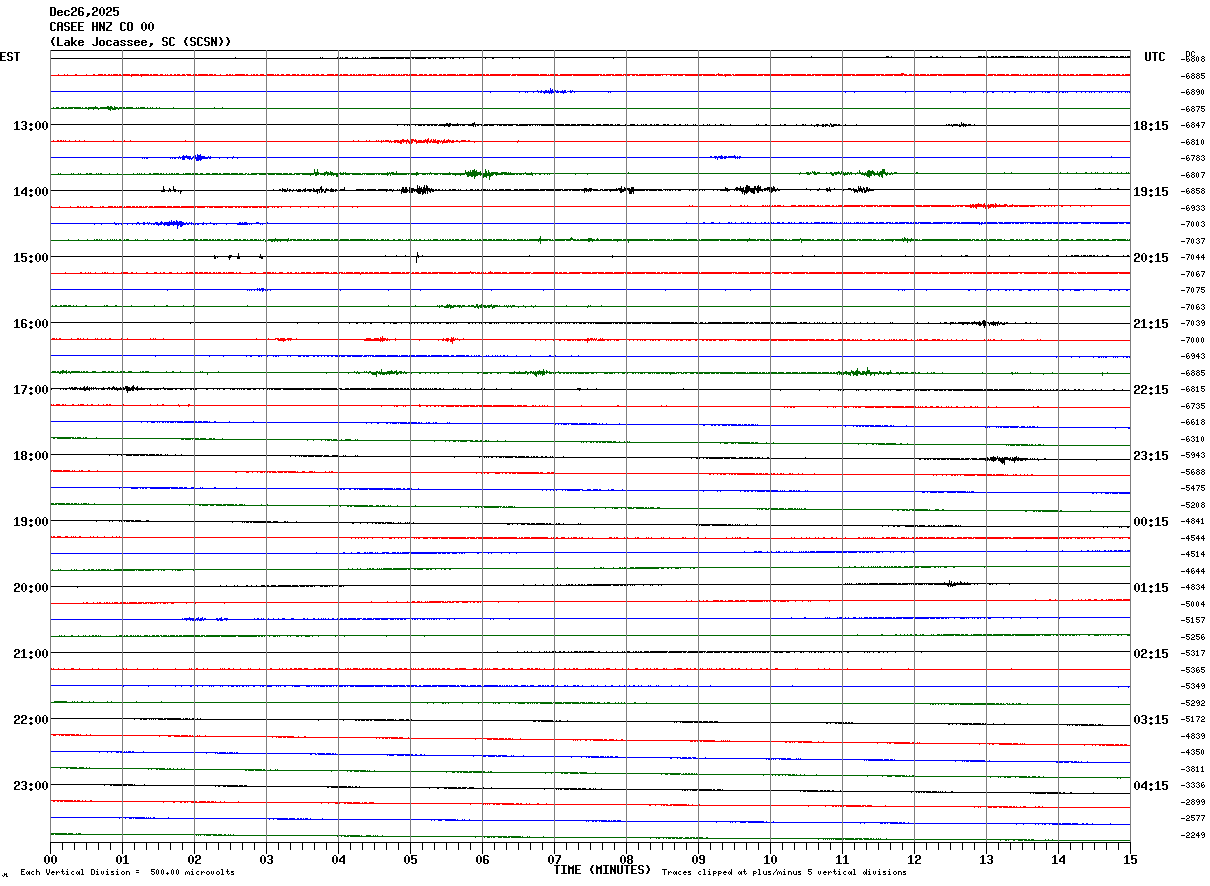Click minute tick label 05 on axis
The image size is (1210, 886).
[410, 859]
